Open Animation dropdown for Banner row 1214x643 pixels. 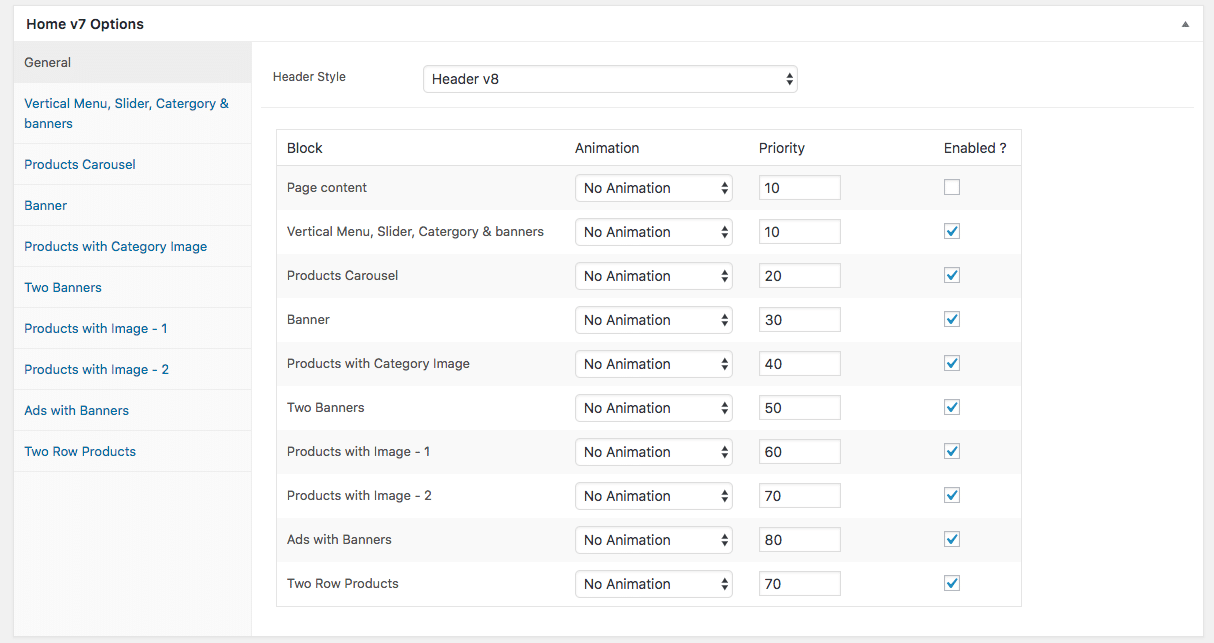[654, 320]
